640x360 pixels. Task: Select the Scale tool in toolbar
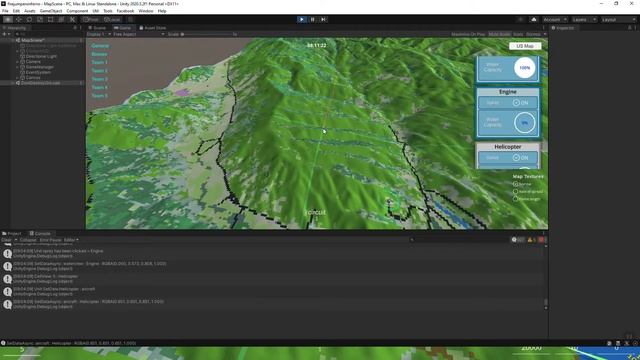click(40, 19)
